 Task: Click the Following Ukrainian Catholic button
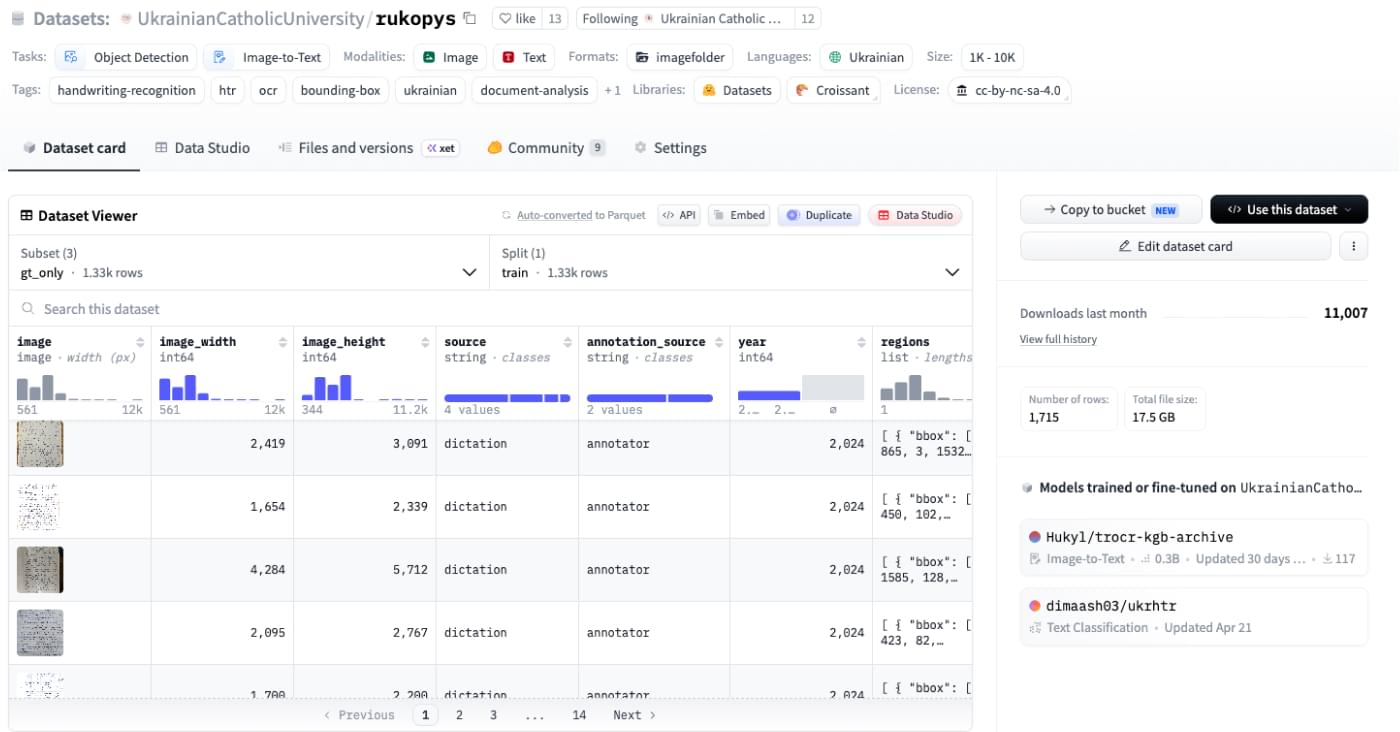coord(685,18)
